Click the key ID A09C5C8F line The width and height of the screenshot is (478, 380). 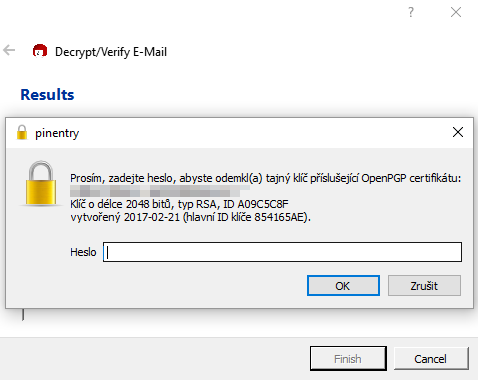[179, 204]
